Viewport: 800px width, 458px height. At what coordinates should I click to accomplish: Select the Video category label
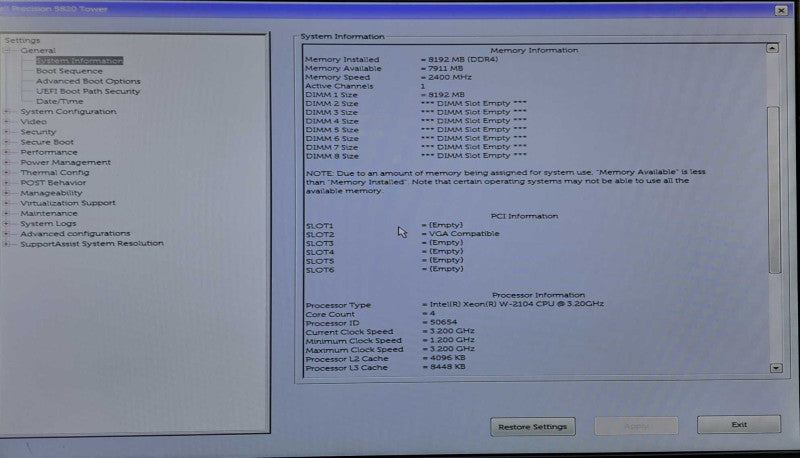[x=33, y=121]
